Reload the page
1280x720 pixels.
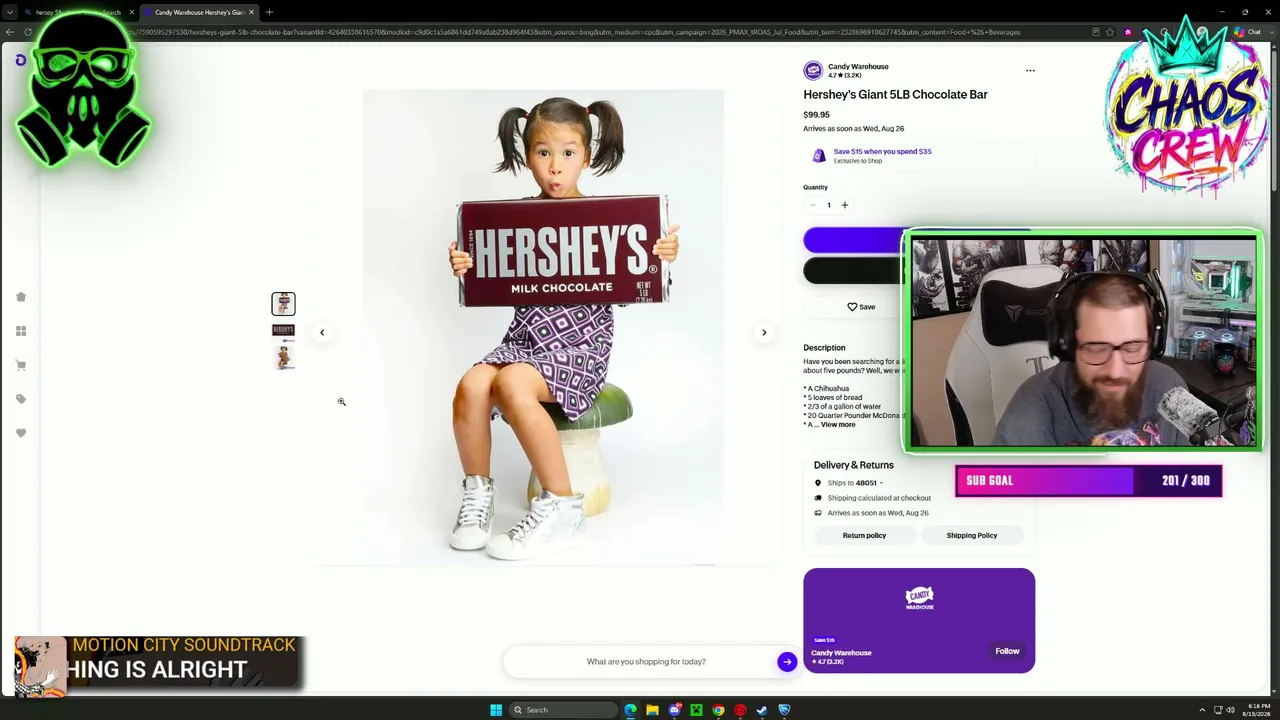28,32
